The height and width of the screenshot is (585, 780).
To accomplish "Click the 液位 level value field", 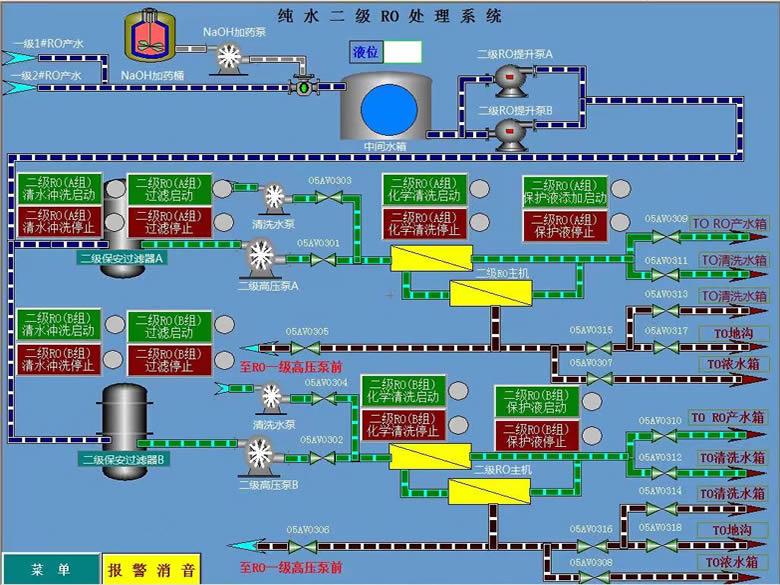I will pos(403,51).
